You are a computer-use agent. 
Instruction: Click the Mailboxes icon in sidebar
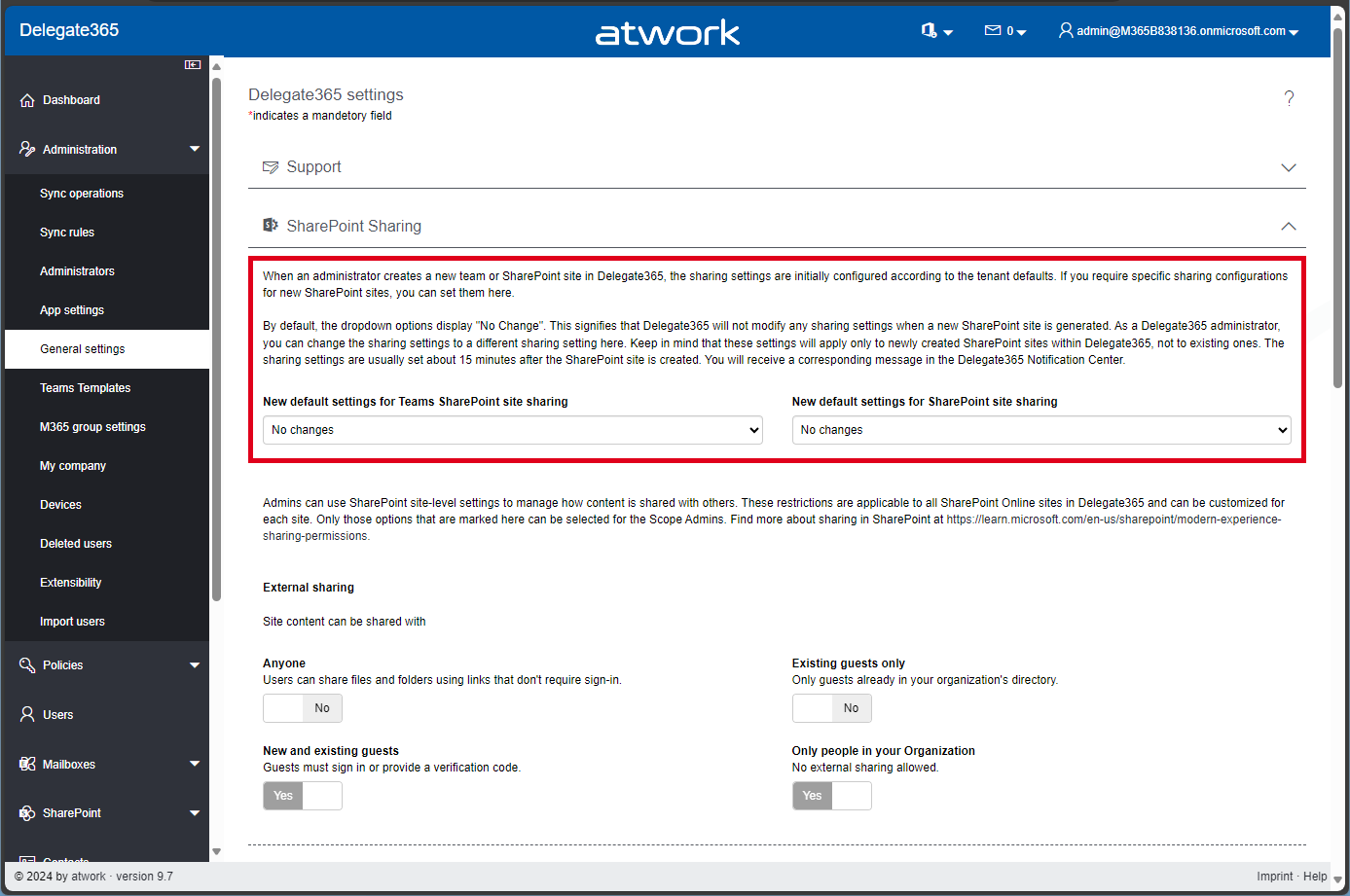click(x=27, y=765)
